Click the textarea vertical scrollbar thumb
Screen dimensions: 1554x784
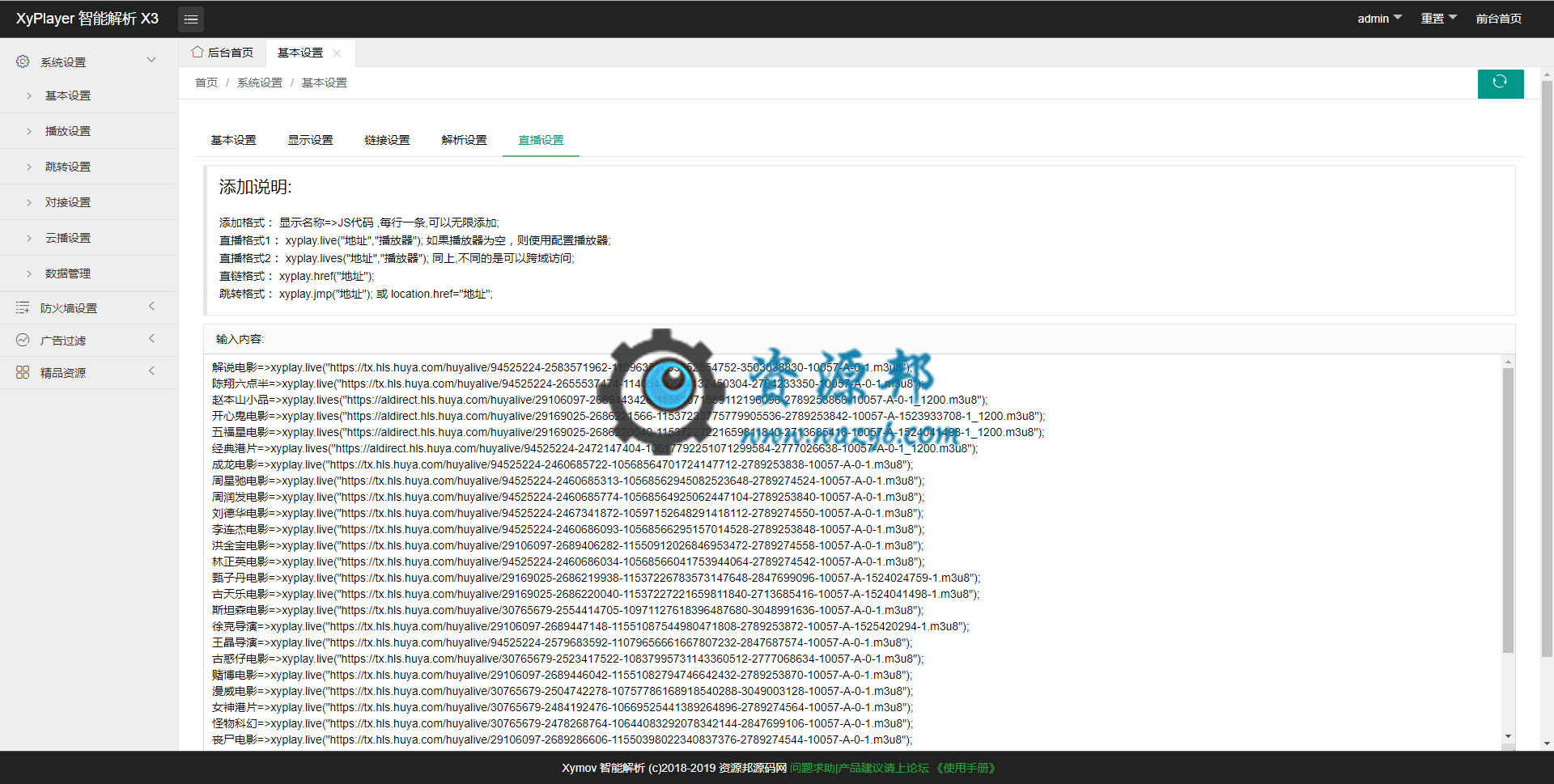point(1508,510)
